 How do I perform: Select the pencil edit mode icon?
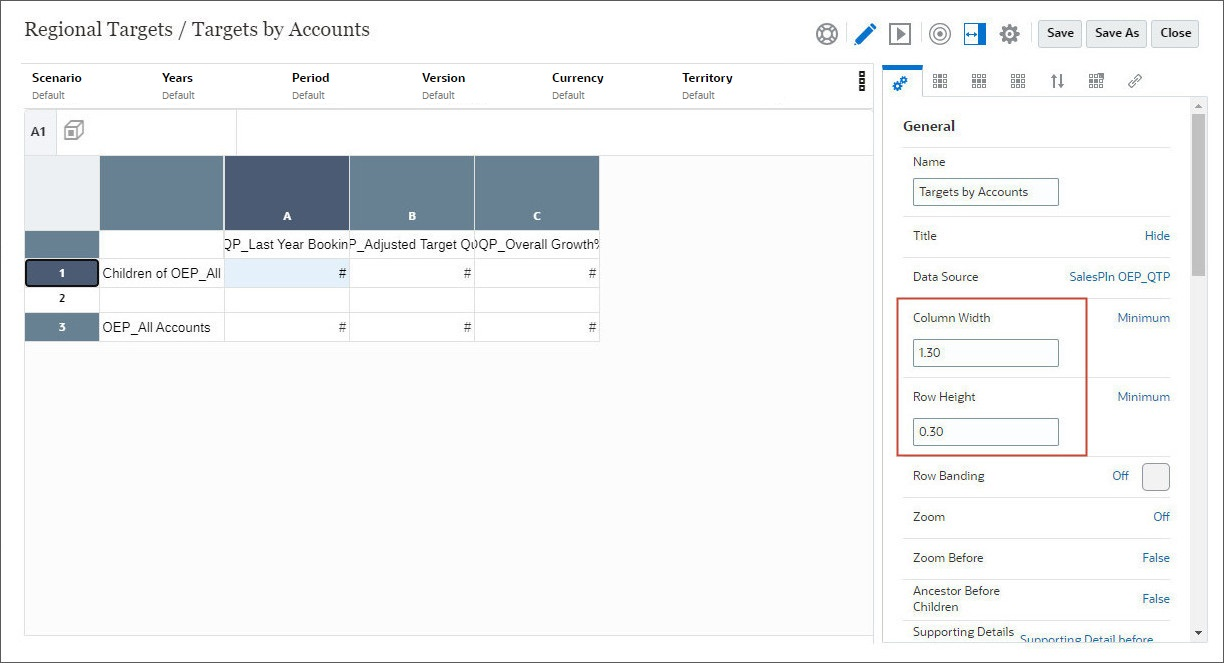[865, 34]
